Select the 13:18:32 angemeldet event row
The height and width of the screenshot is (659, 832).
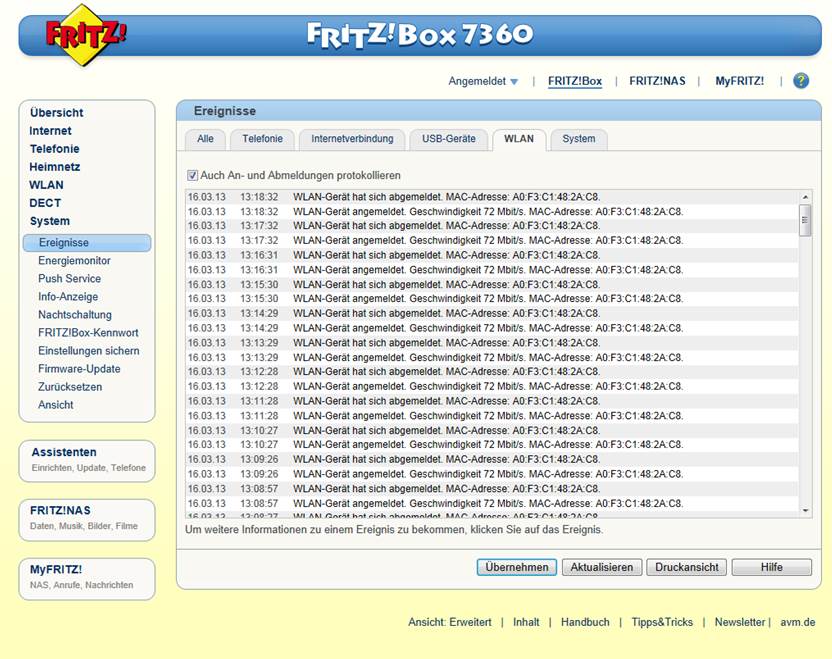492,212
